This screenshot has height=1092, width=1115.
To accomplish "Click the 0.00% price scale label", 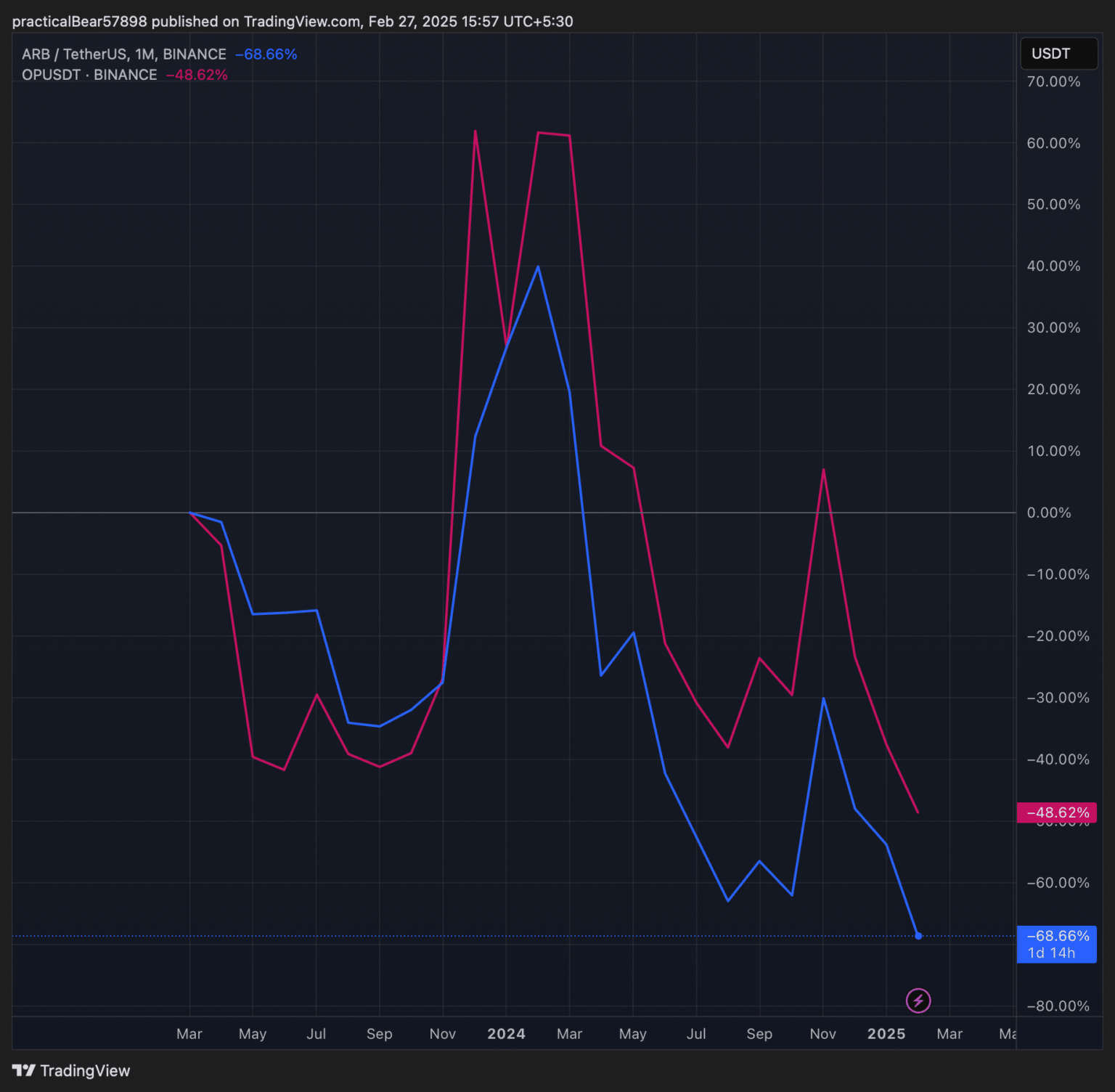I will pyautogui.click(x=1049, y=513).
